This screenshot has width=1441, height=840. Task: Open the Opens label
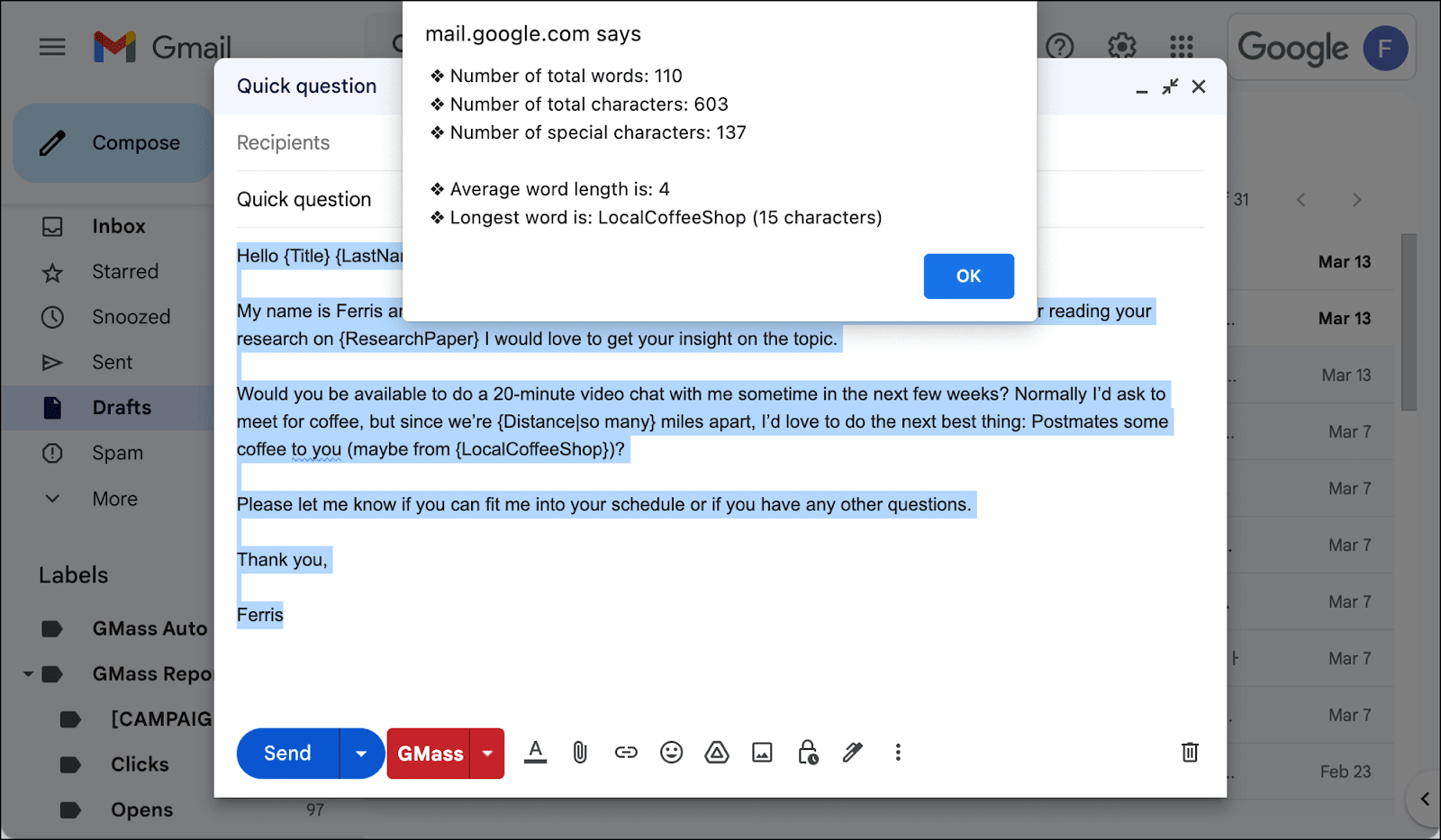[141, 809]
